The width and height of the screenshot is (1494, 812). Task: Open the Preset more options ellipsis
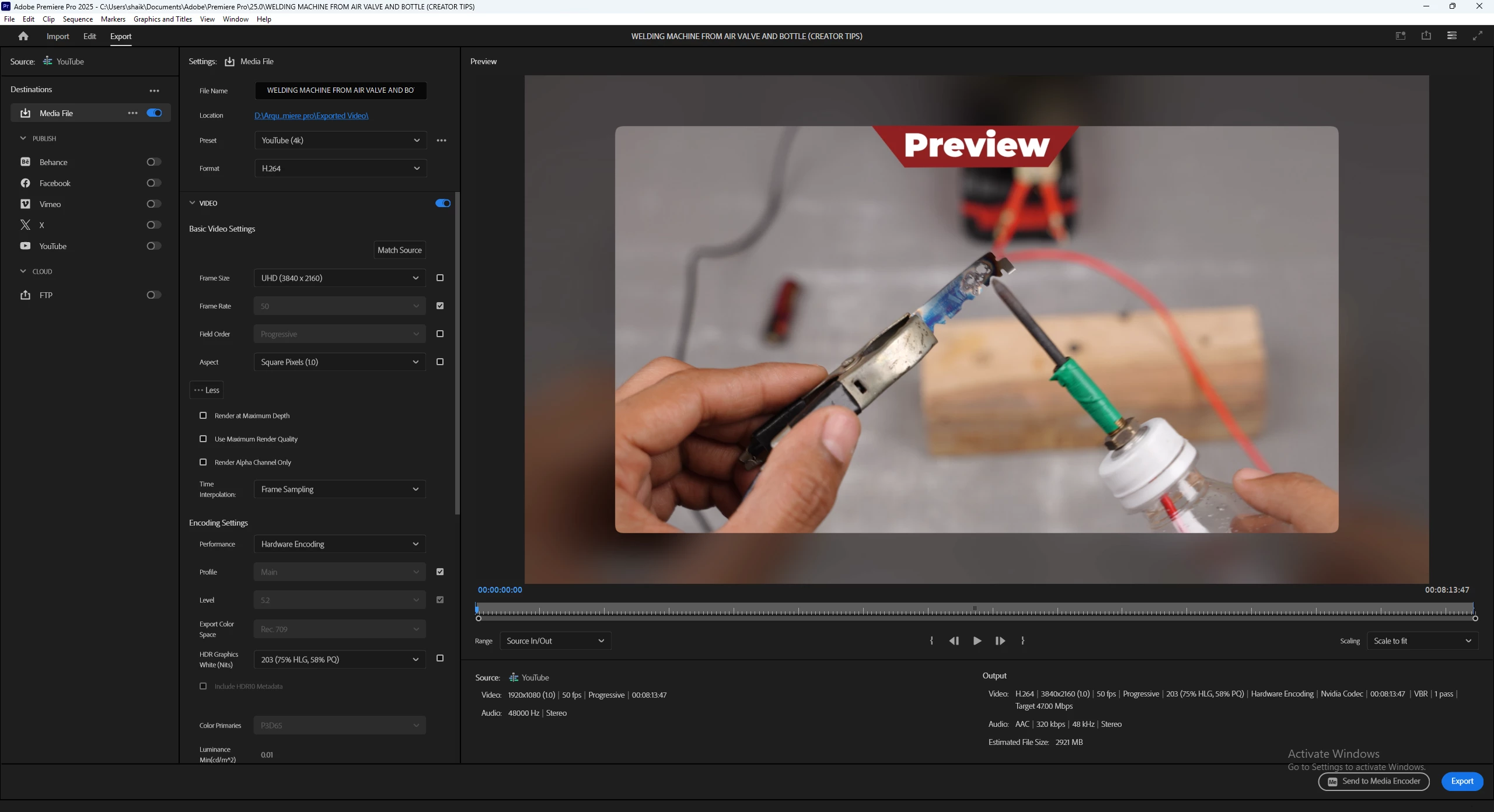click(441, 141)
